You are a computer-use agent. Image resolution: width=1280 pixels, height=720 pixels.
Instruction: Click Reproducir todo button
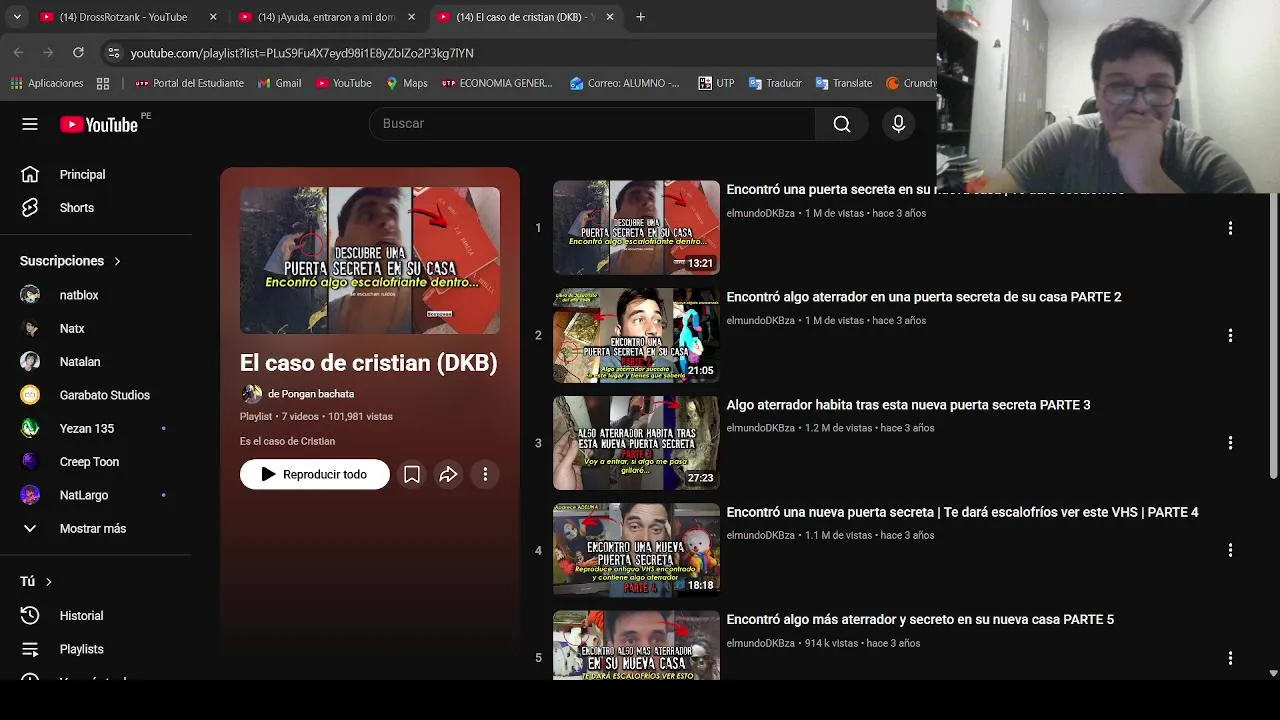pyautogui.click(x=314, y=474)
